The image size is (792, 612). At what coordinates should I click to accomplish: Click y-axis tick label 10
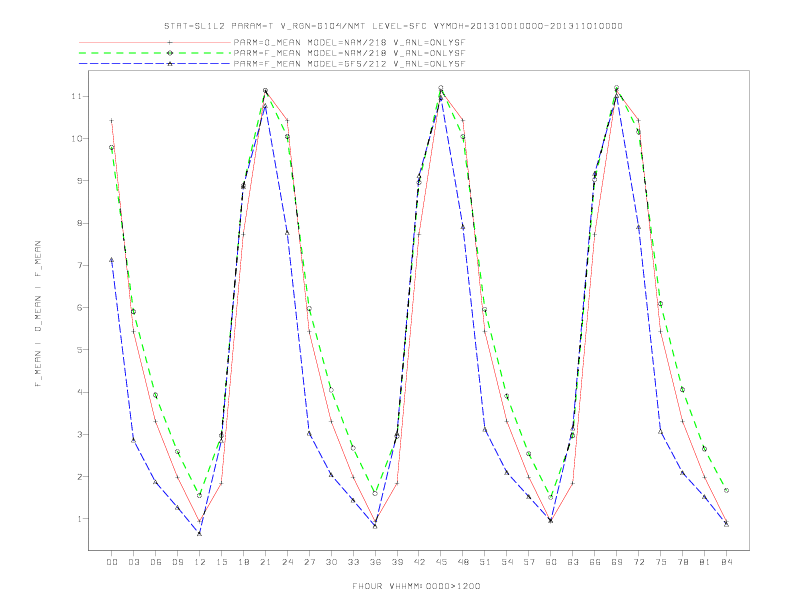tap(77, 138)
